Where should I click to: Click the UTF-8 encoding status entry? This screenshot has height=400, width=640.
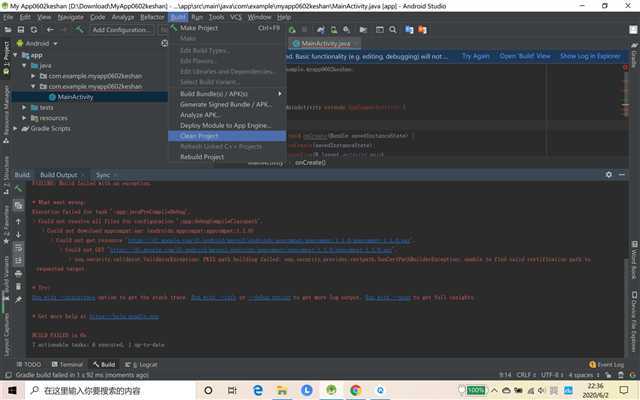pyautogui.click(x=553, y=375)
